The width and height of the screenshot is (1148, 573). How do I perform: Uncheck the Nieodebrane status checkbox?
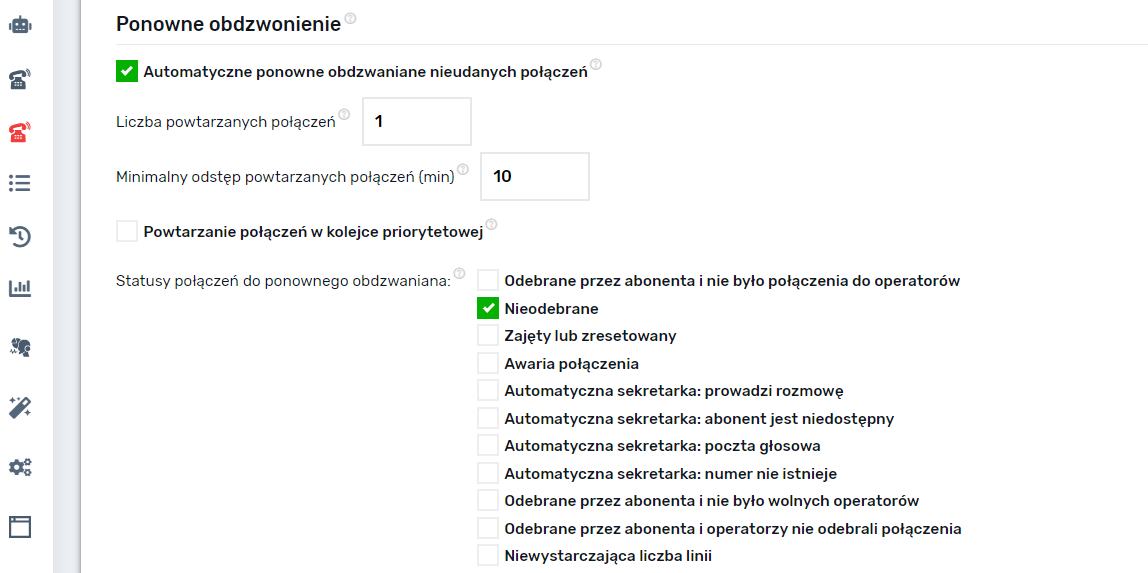point(488,309)
